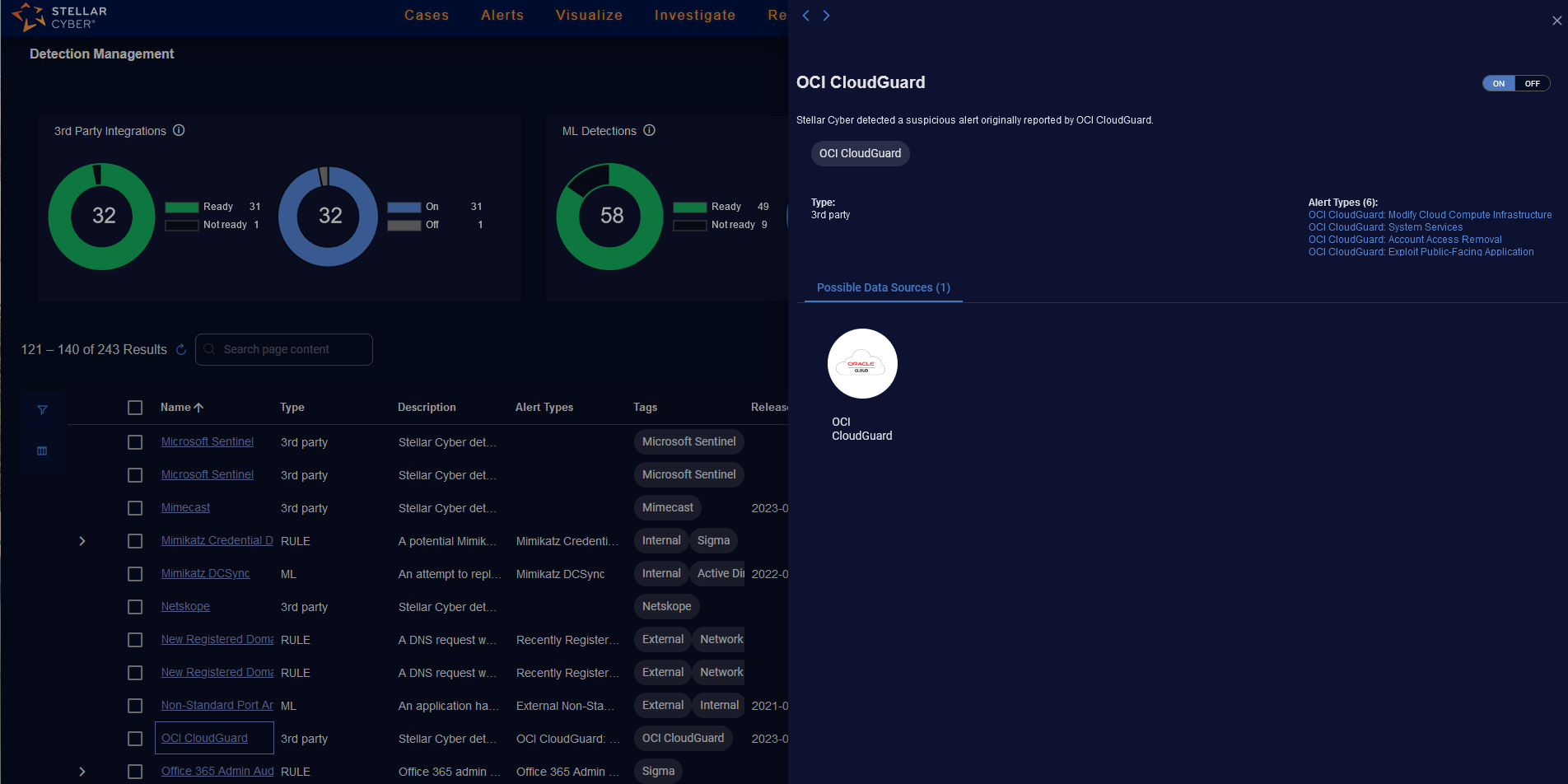Go to next detection using right chevron

[x=826, y=16]
